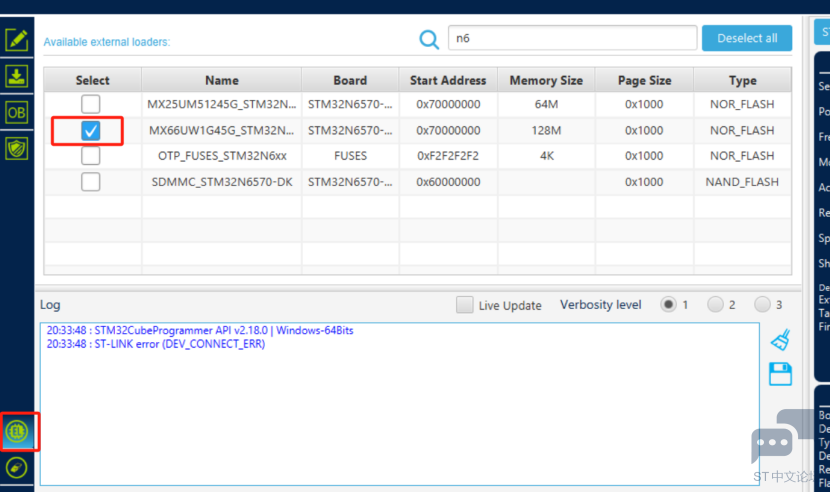
Task: Click the Available external loaders label
Action: (x=106, y=42)
